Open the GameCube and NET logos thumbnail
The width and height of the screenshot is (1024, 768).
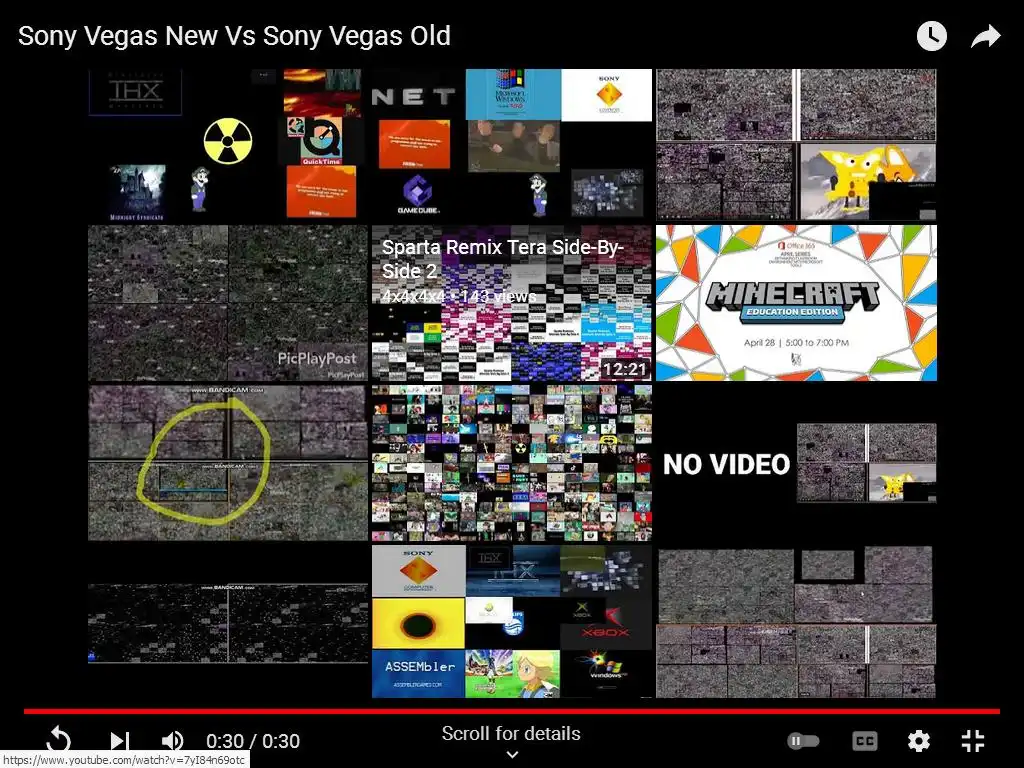(x=512, y=144)
